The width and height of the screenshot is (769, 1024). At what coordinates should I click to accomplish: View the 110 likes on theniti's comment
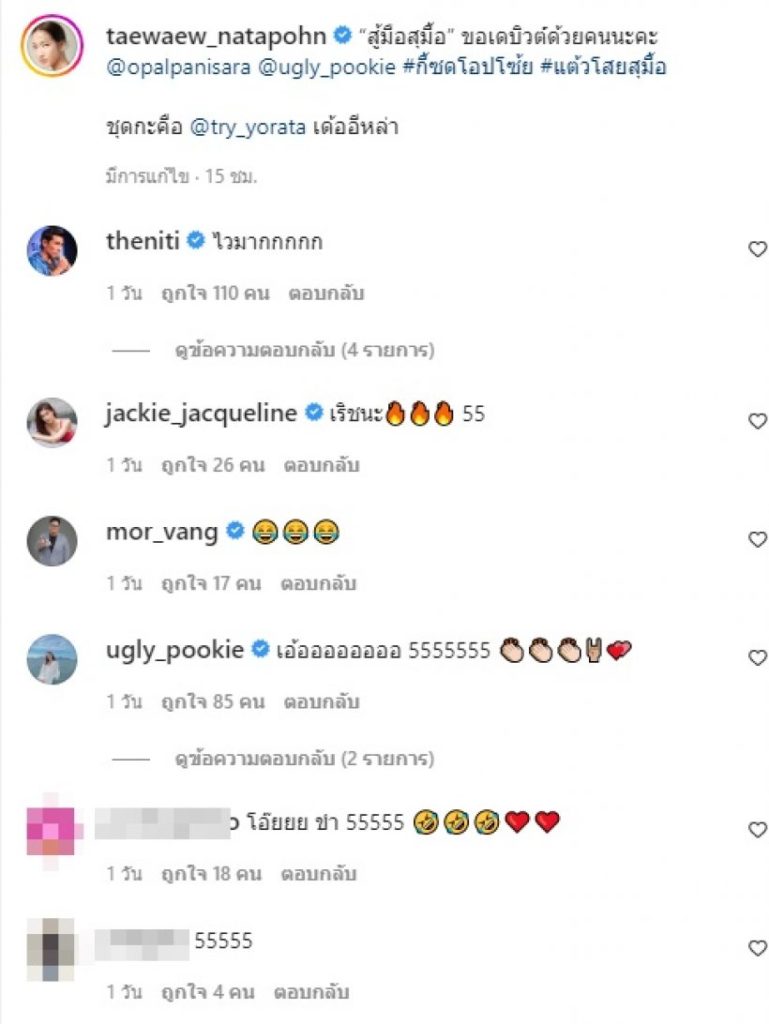pyautogui.click(x=215, y=294)
